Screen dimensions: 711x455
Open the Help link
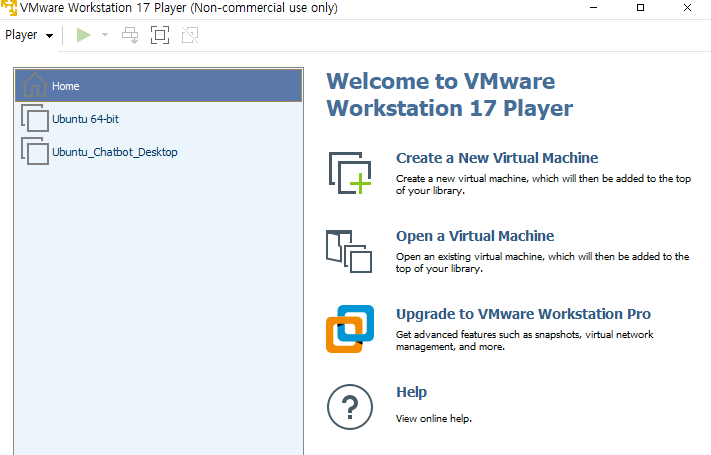(x=411, y=392)
